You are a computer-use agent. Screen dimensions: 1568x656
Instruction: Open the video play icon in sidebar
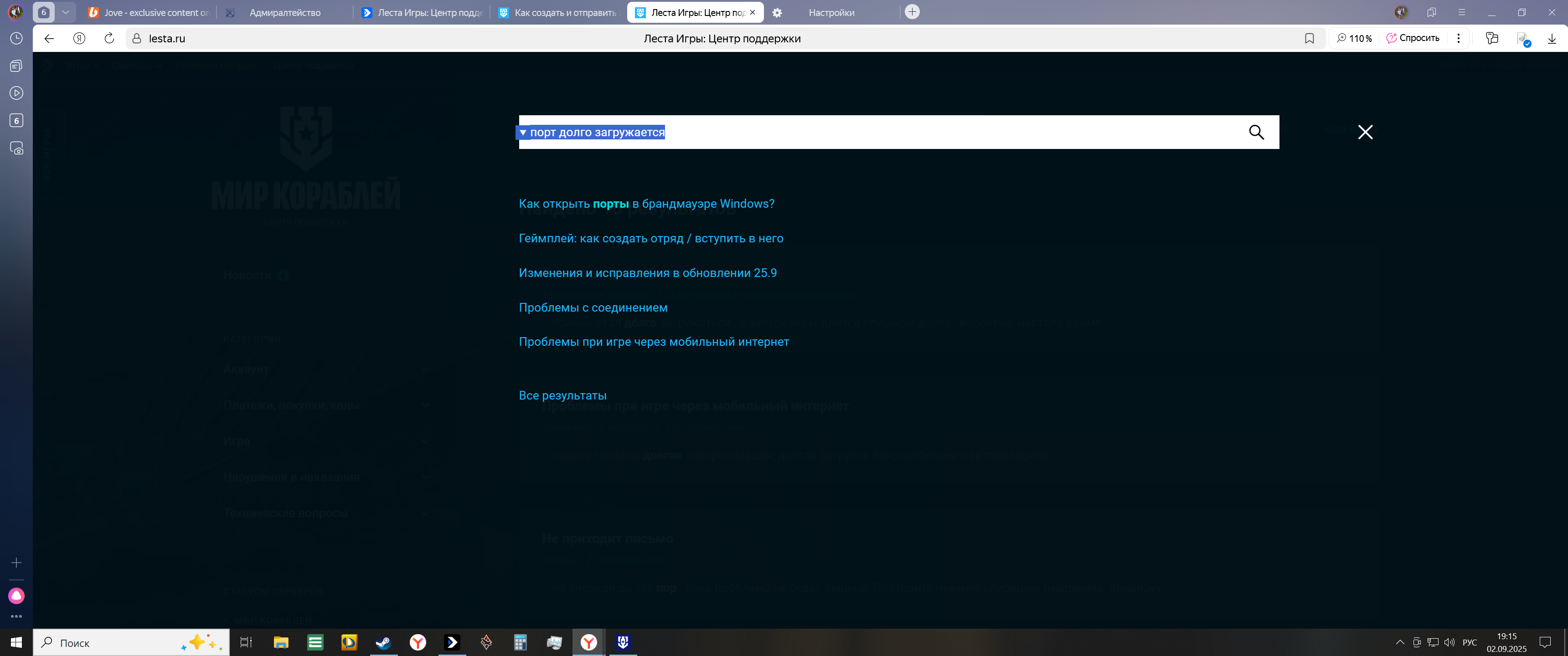click(16, 93)
